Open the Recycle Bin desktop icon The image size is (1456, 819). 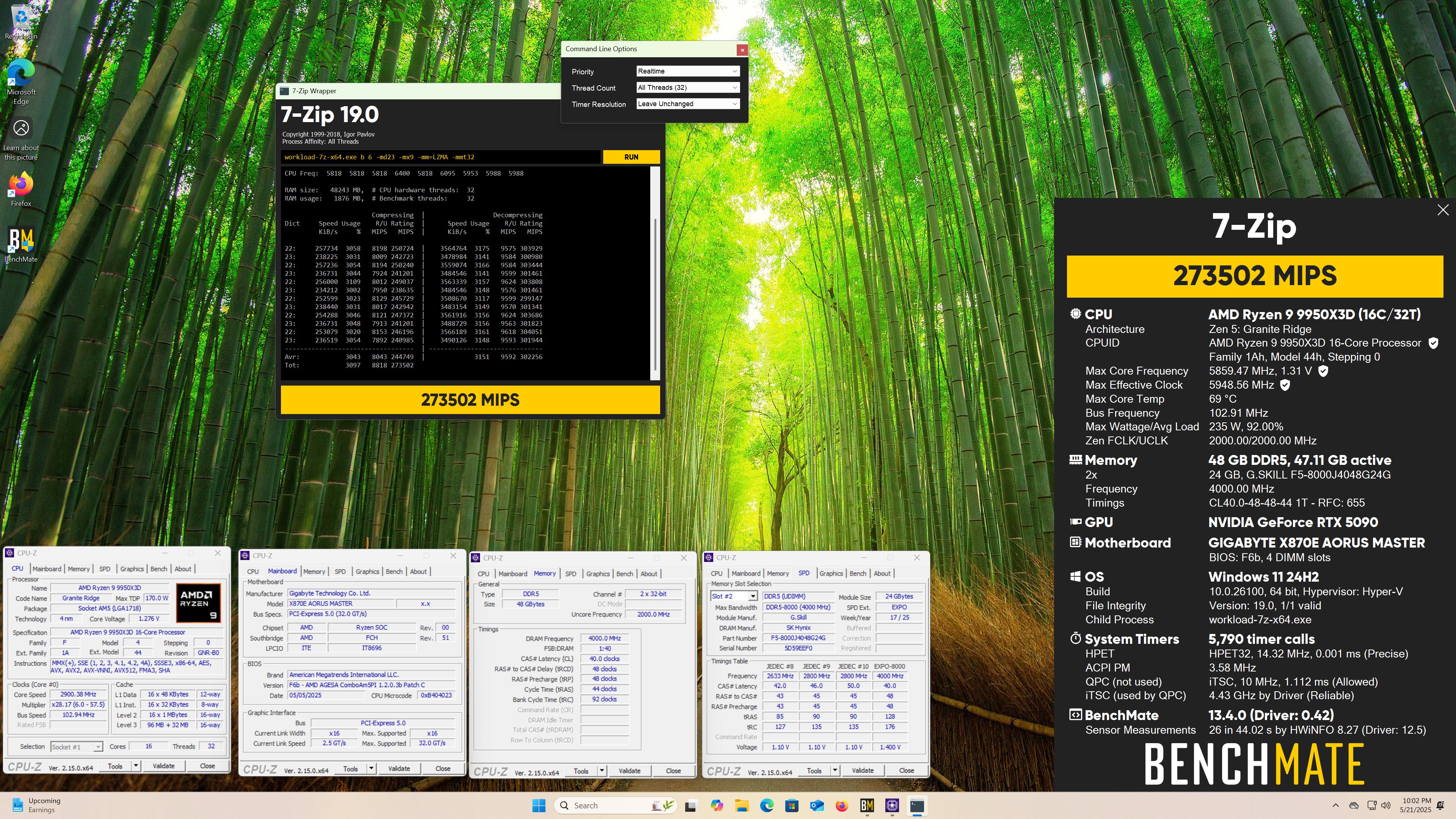pos(21,22)
